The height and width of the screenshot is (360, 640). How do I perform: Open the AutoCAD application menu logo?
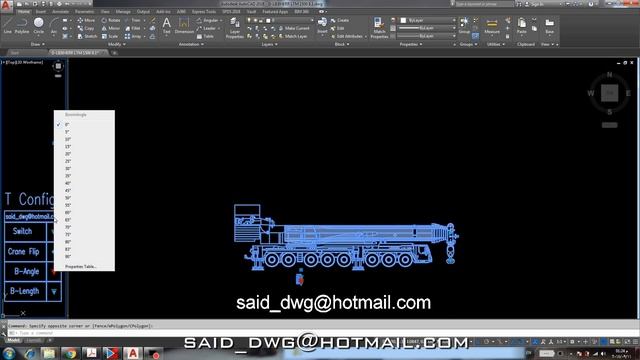(6, 6)
